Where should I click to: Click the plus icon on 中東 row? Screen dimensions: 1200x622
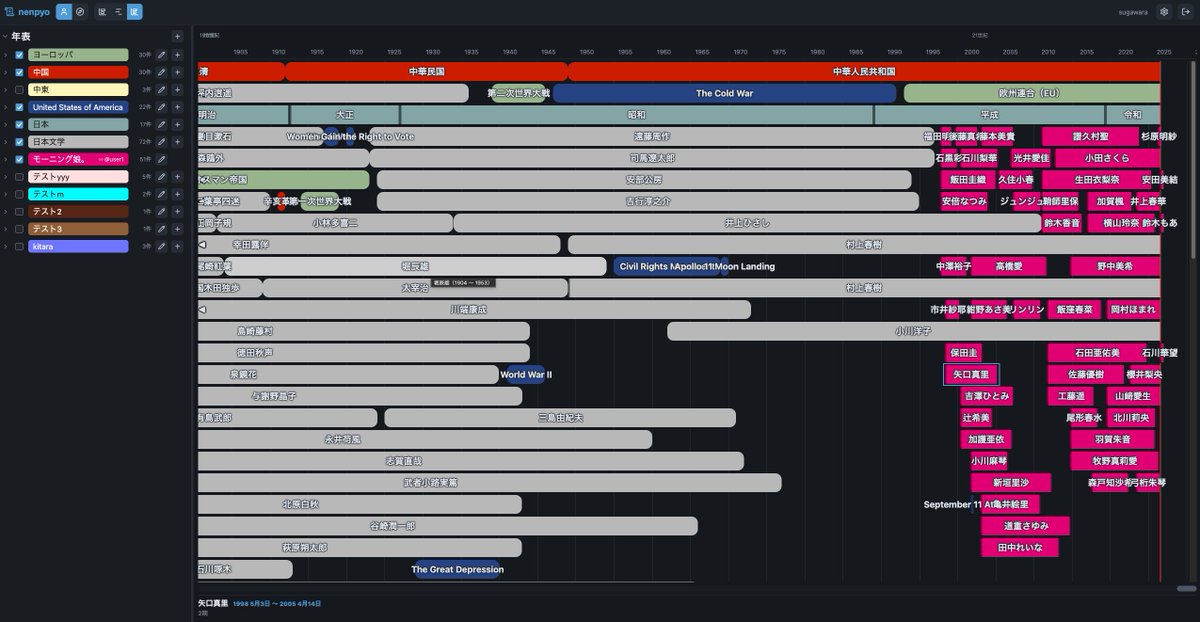click(177, 89)
